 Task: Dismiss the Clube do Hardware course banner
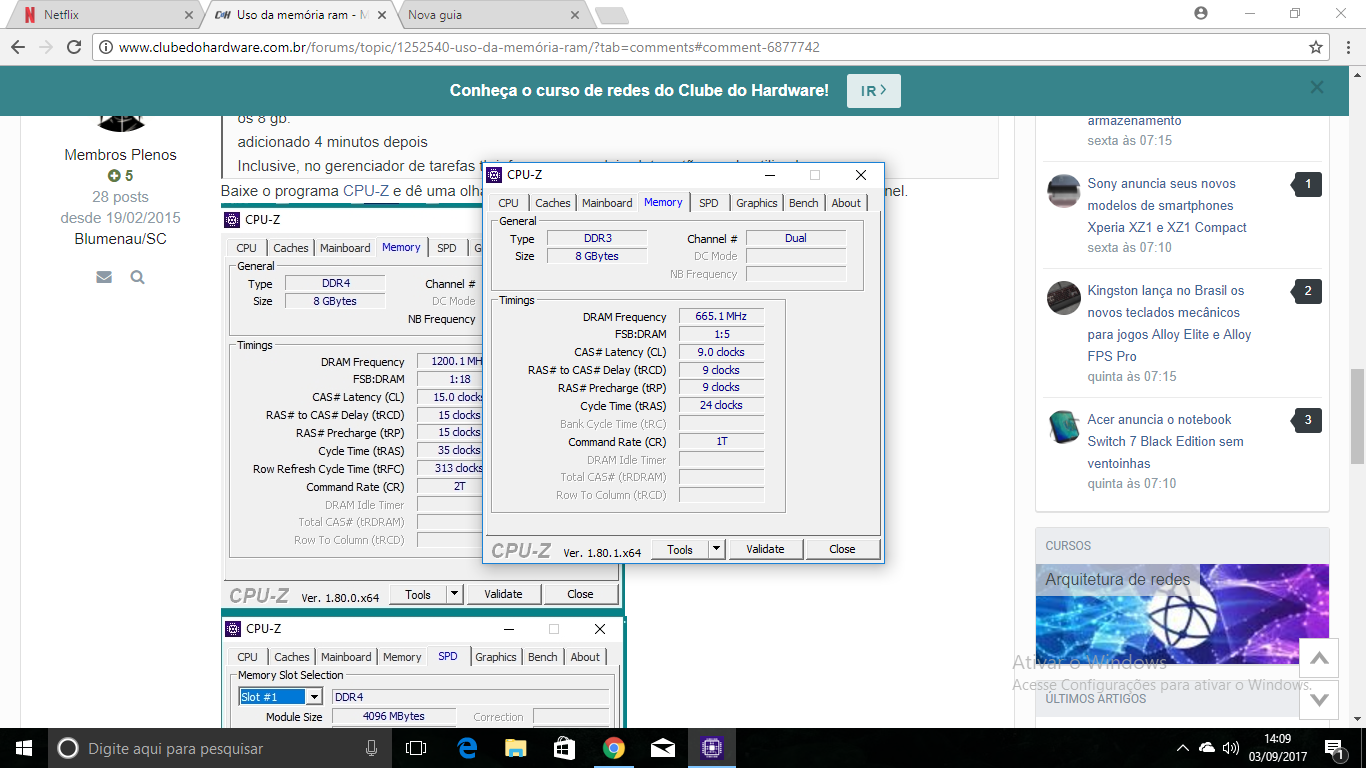point(1317,88)
